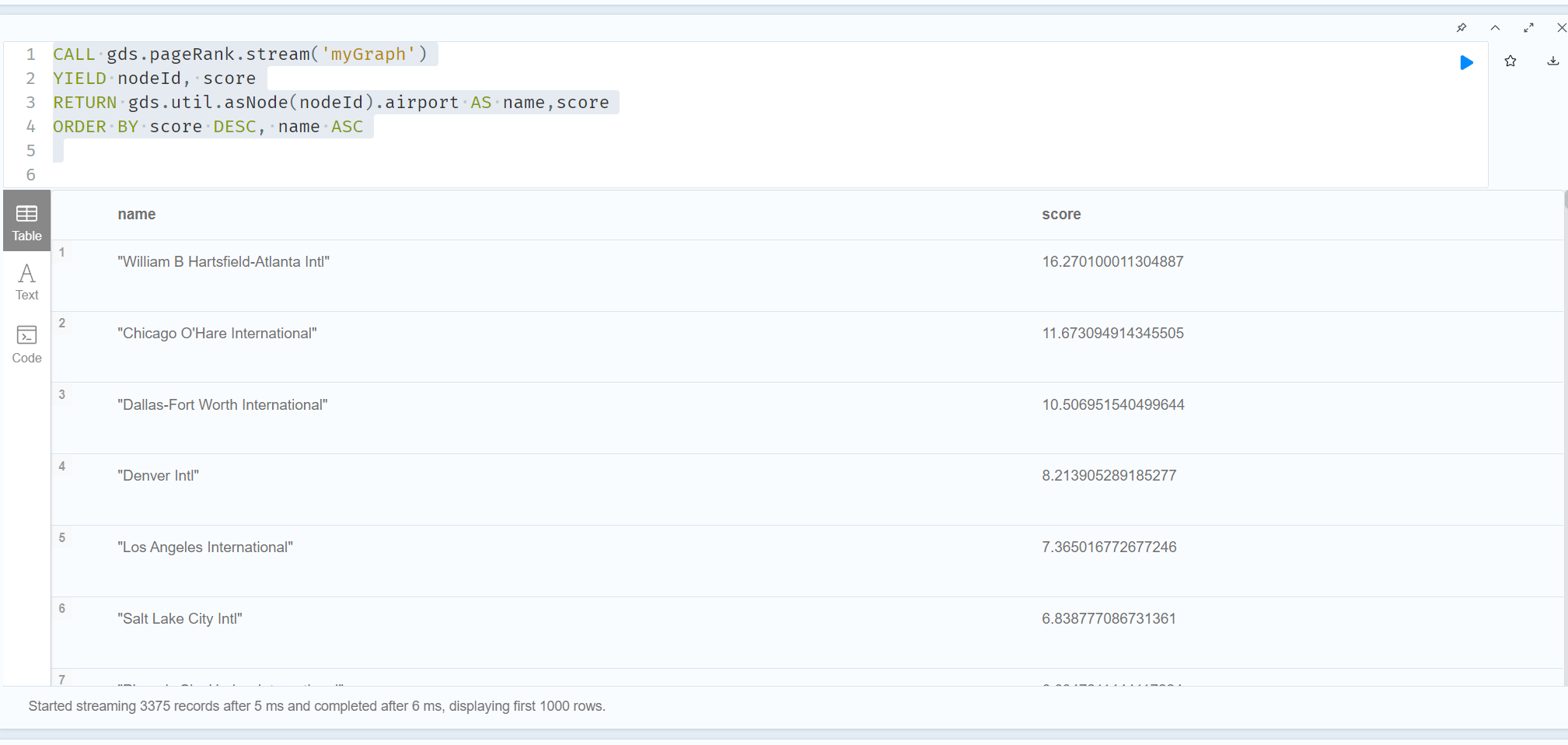Screen dimensions: 1568x745
Task: Click the "Denver Intl" result cell
Action: [x=158, y=475]
